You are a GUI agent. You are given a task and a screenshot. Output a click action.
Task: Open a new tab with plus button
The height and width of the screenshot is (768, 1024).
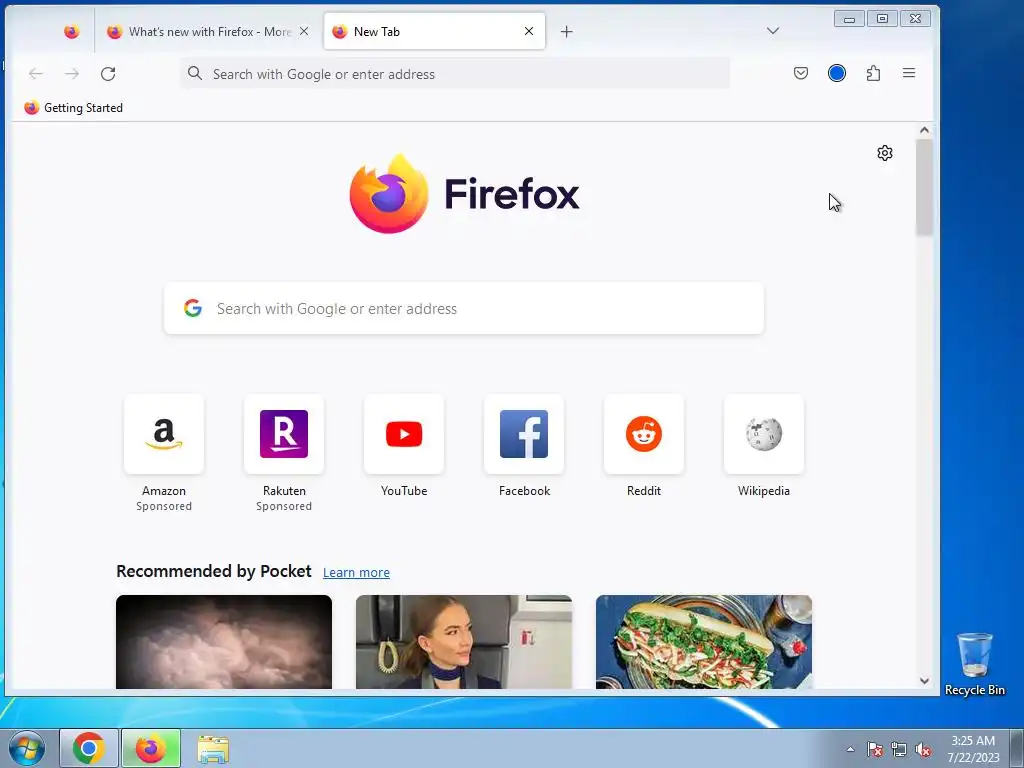(567, 31)
